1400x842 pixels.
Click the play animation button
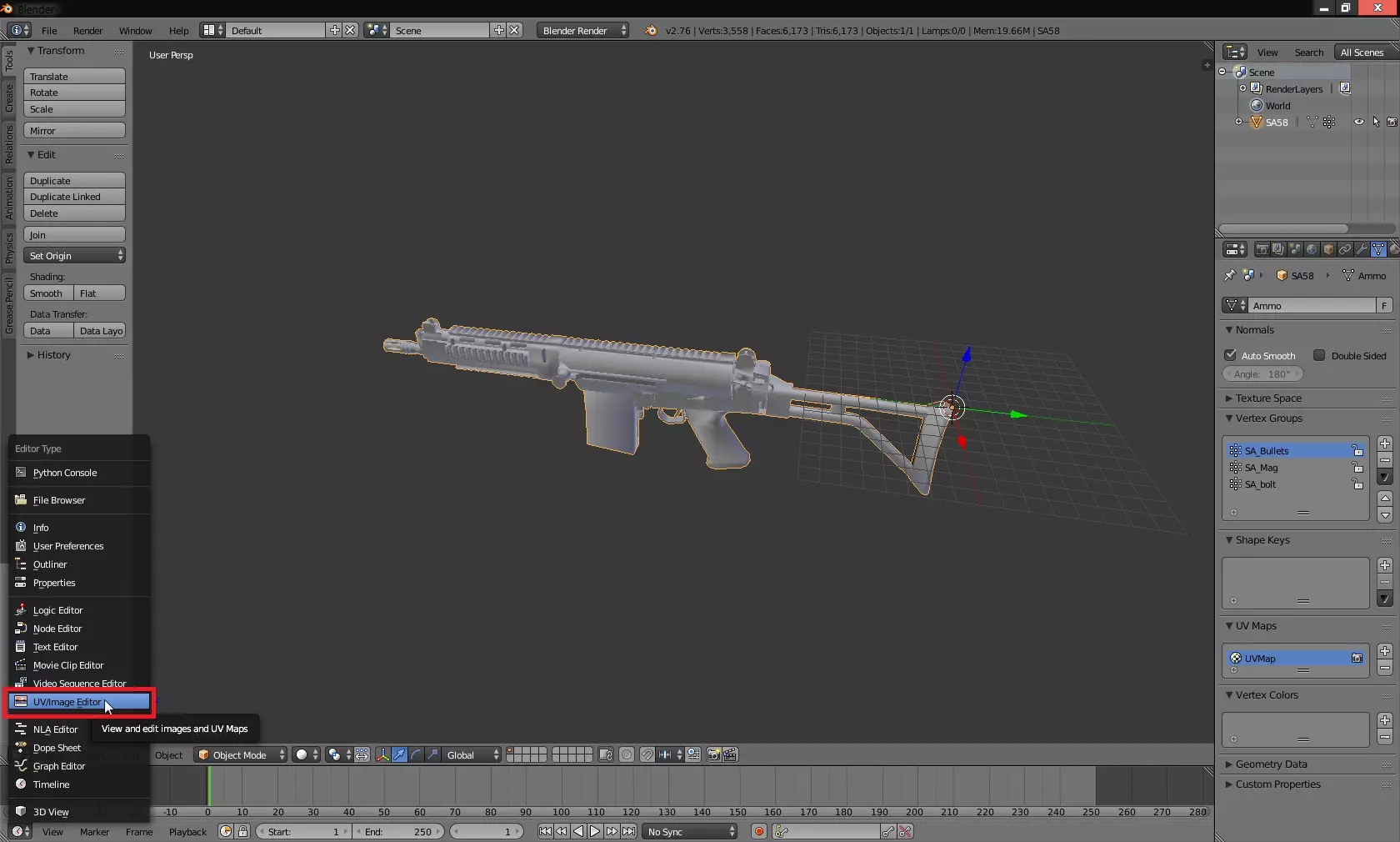point(595,831)
